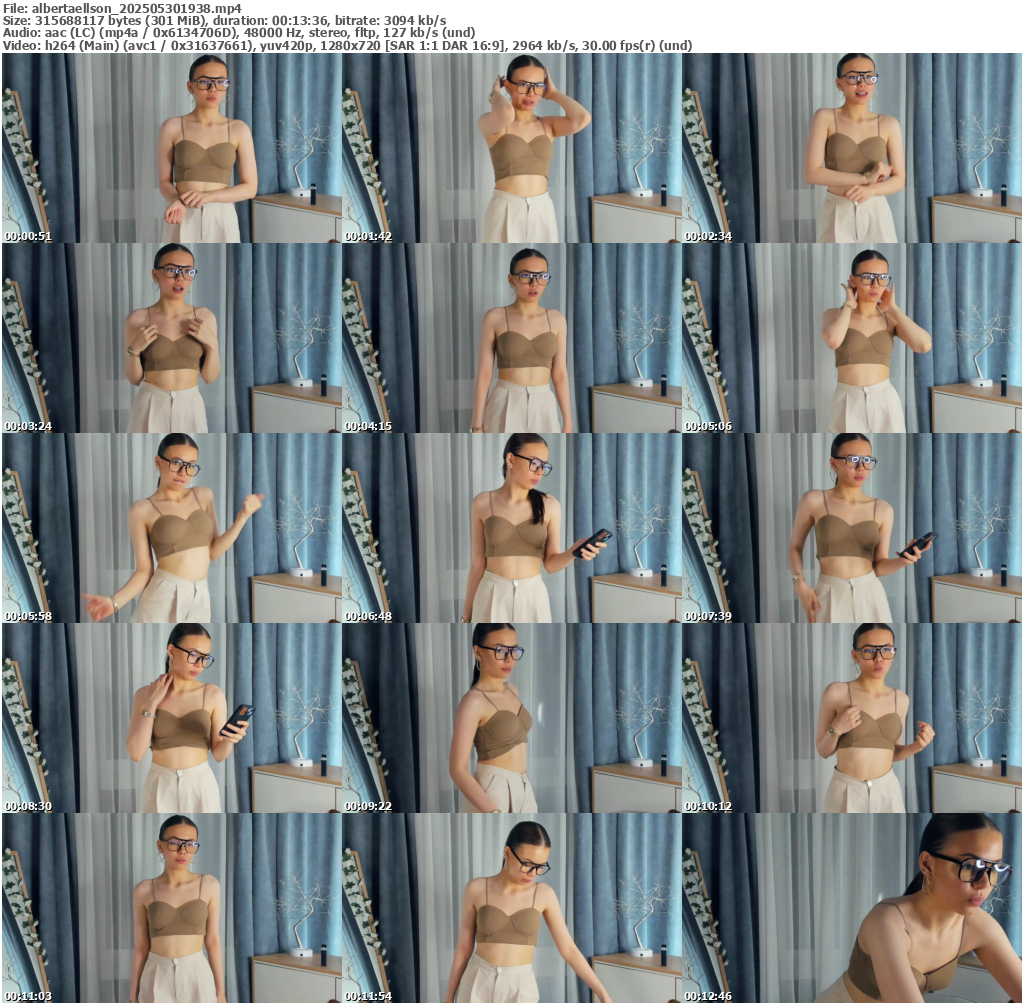Select the frame at 00:11:54
This screenshot has width=1024, height=1003.
[511, 907]
